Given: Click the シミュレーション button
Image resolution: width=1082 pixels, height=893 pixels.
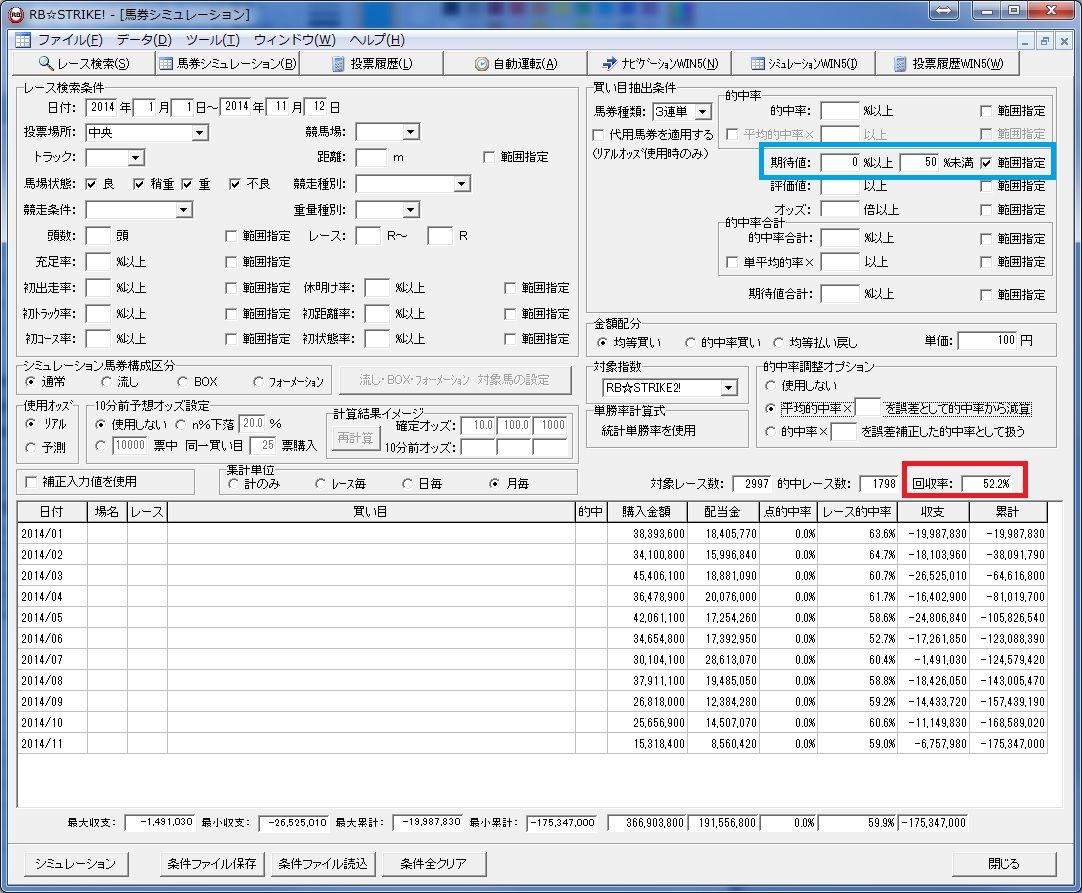Looking at the screenshot, I should click(76, 863).
